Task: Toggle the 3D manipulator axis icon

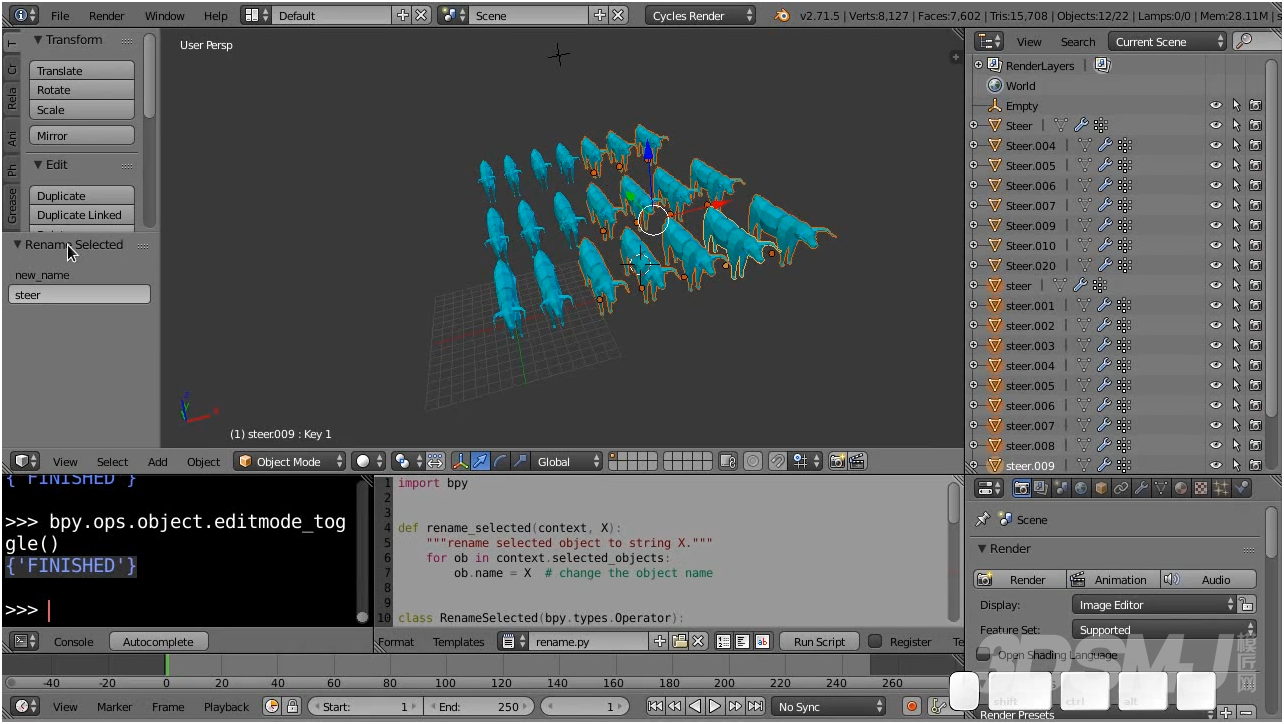Action: [461, 461]
